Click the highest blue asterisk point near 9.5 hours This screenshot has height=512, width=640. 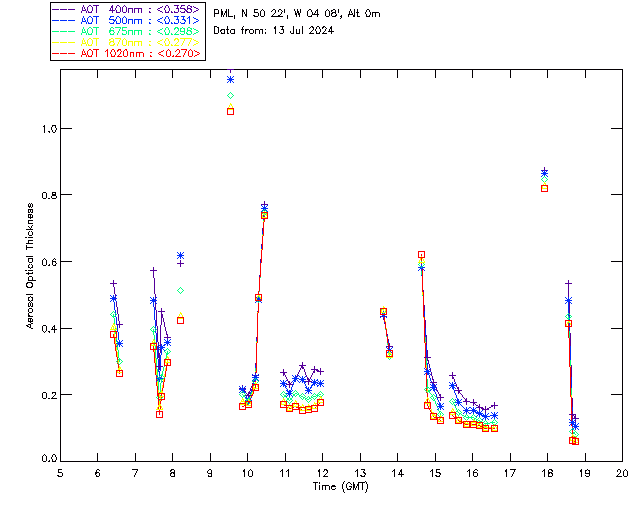pyautogui.click(x=230, y=80)
